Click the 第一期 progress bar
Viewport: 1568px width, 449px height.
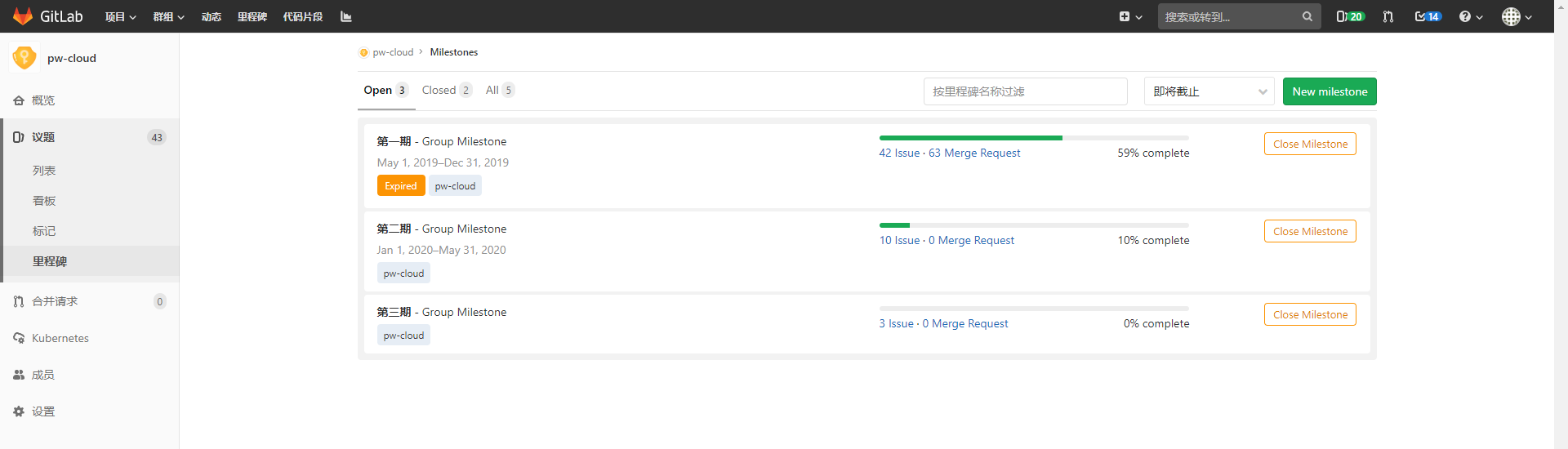coord(1033,138)
